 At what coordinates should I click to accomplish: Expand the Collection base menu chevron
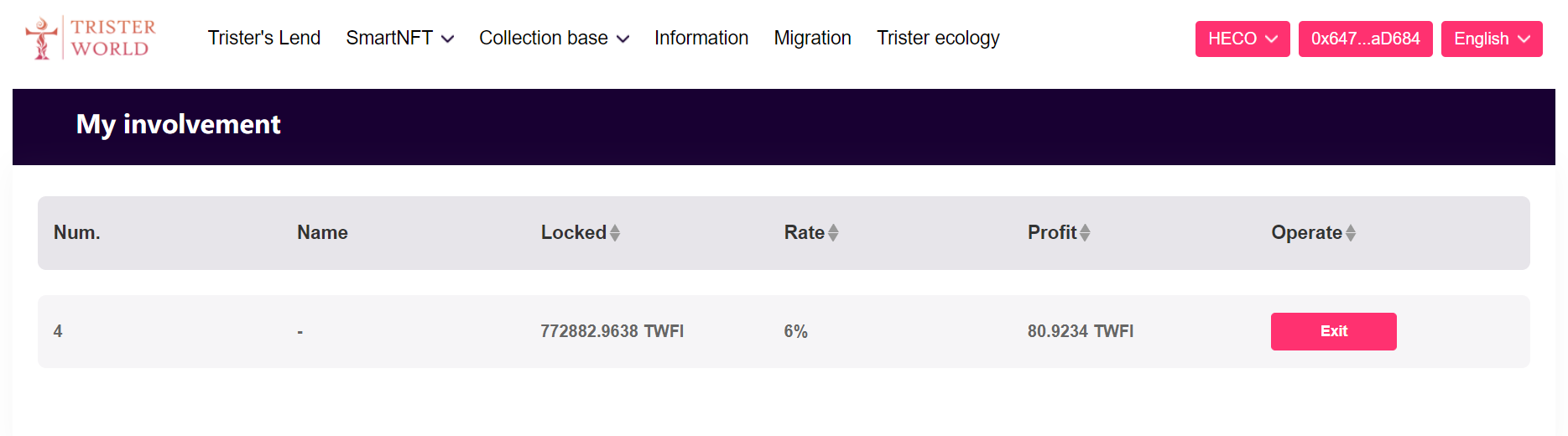623,39
